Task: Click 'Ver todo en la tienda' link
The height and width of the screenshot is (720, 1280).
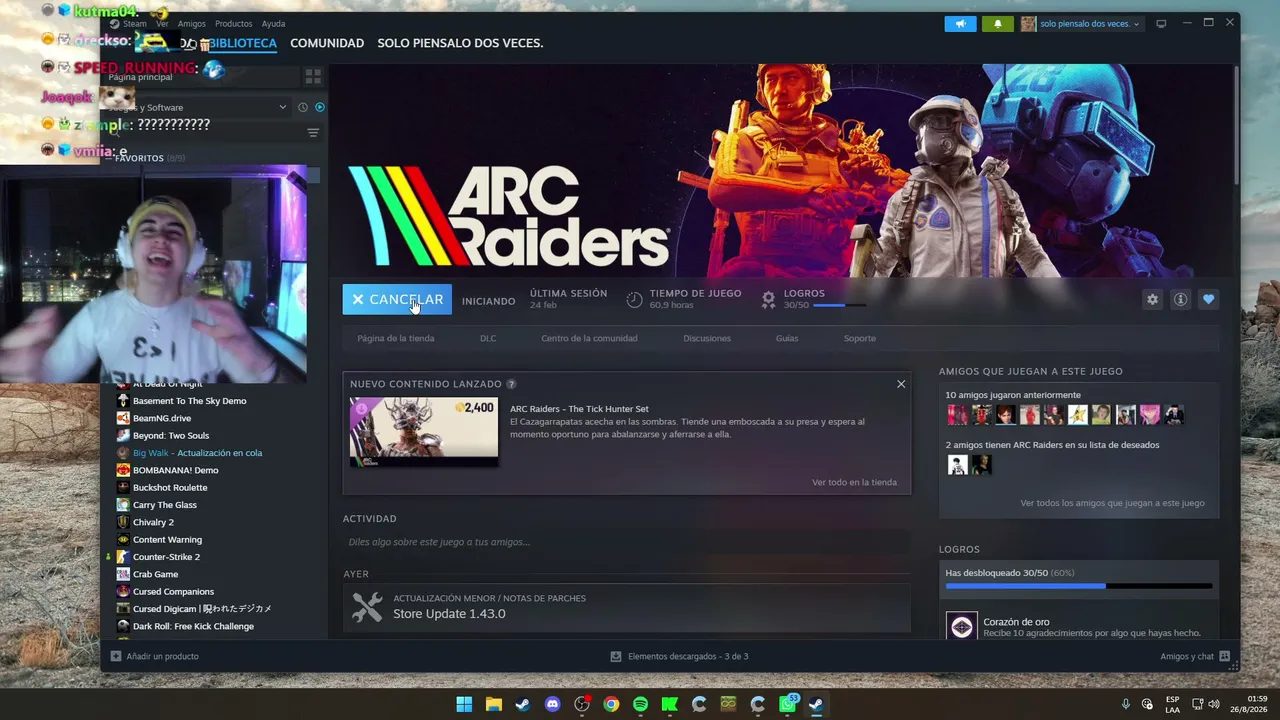Action: 854,482
